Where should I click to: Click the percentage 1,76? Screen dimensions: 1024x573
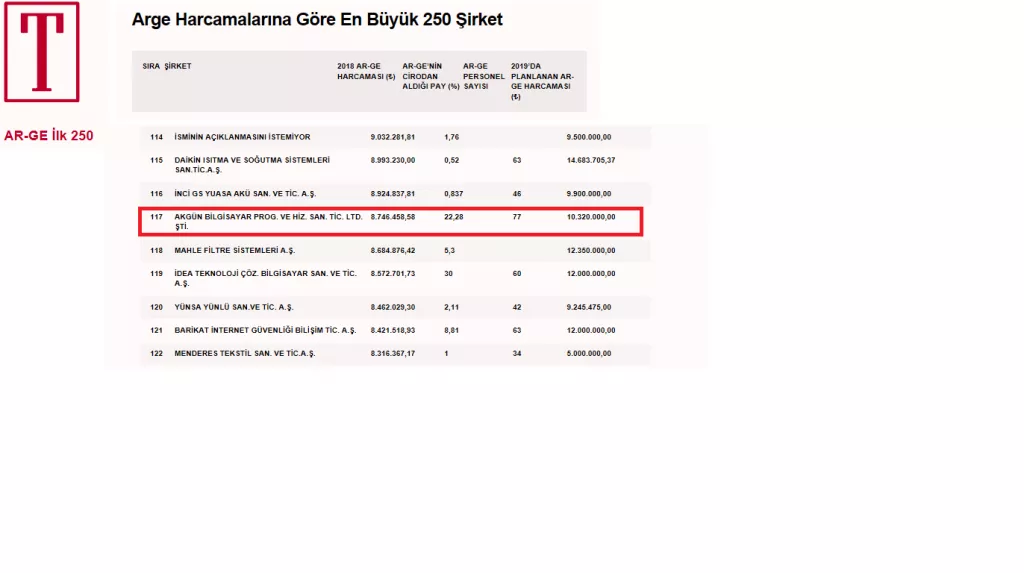point(451,137)
